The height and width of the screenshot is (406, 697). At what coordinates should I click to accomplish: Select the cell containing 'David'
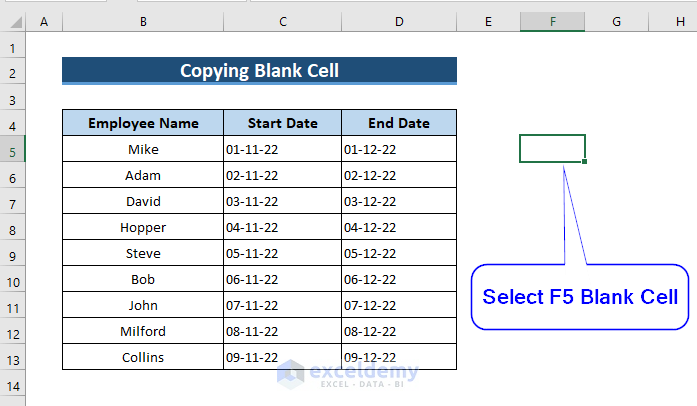pyautogui.click(x=143, y=201)
